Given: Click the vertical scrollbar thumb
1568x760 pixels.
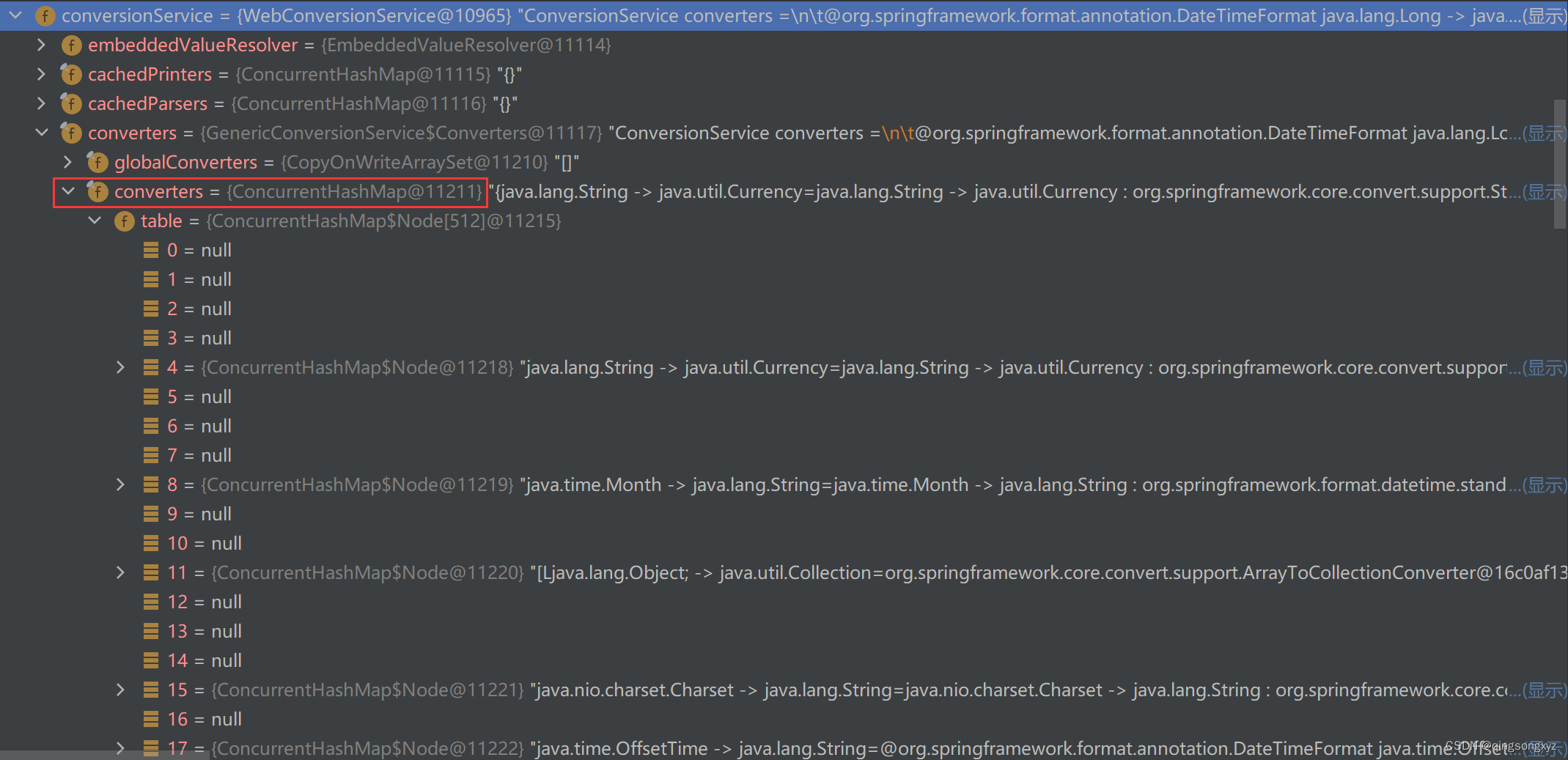Looking at the screenshot, I should click(1560, 164).
